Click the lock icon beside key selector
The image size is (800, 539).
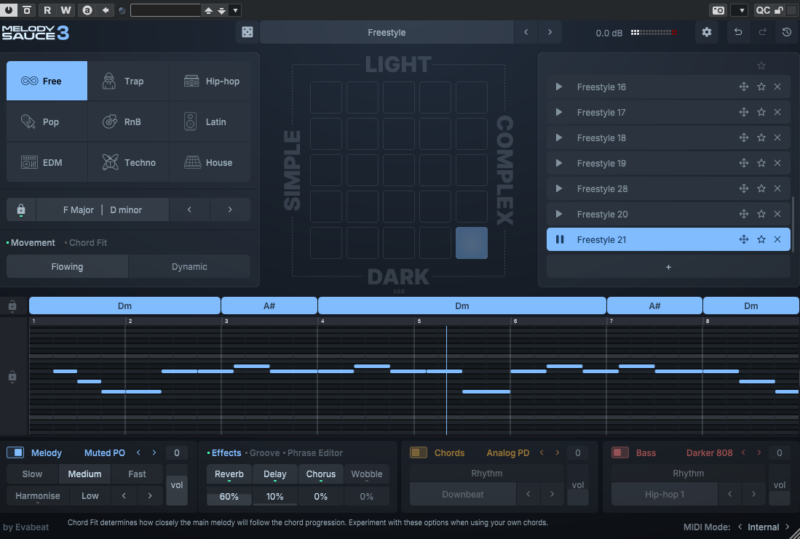coord(21,210)
